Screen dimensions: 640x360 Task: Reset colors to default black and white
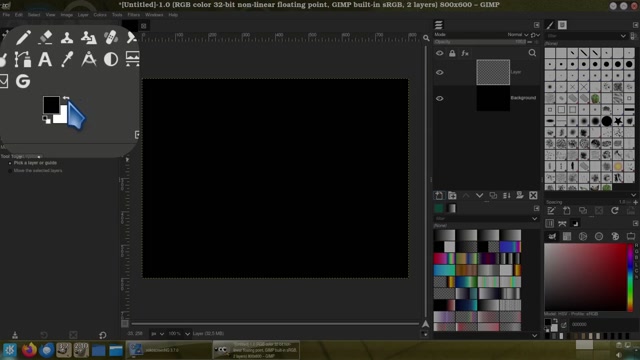tap(46, 120)
